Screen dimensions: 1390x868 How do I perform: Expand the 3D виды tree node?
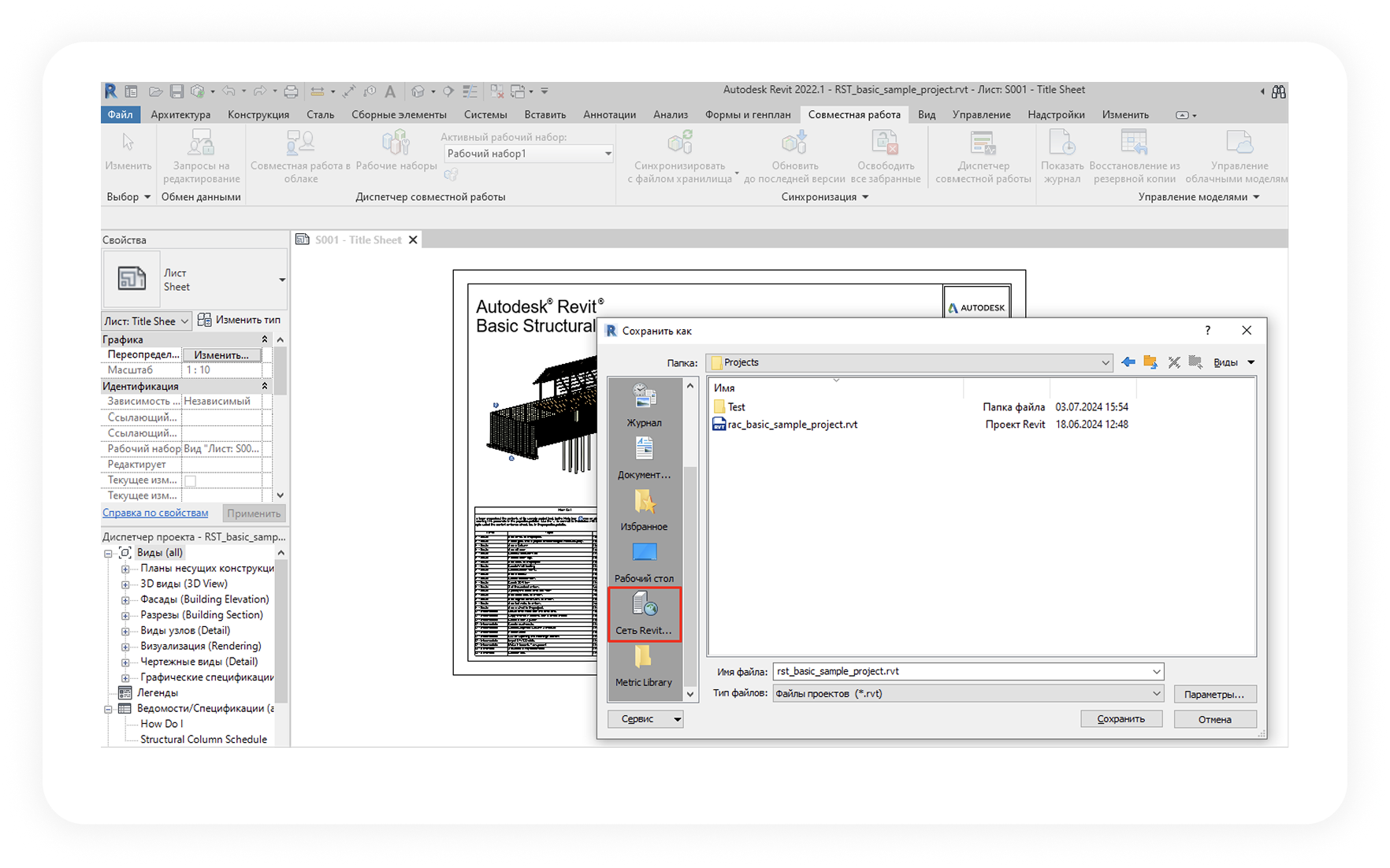[125, 584]
